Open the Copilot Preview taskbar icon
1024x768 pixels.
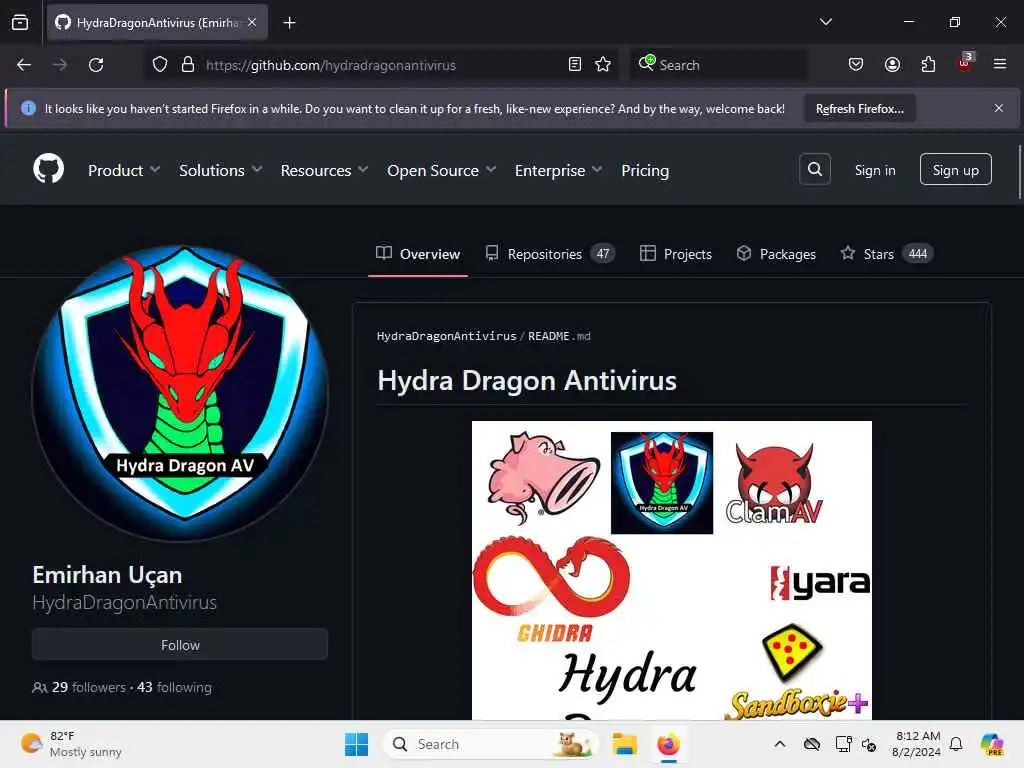pyautogui.click(x=992, y=744)
